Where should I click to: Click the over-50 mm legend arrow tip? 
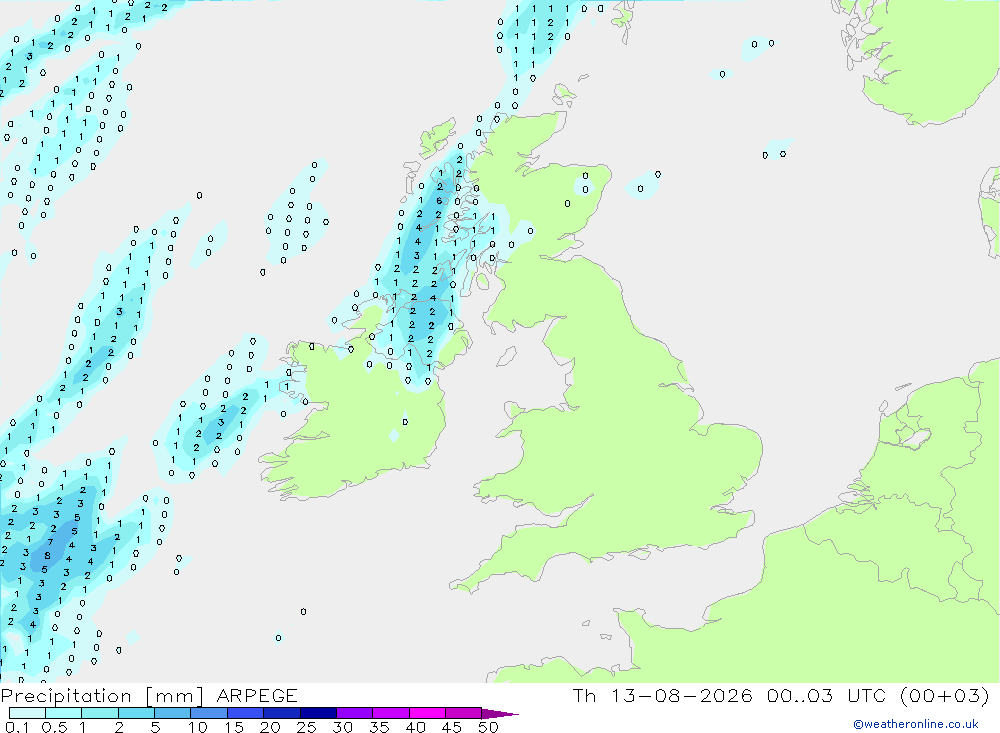[500, 714]
